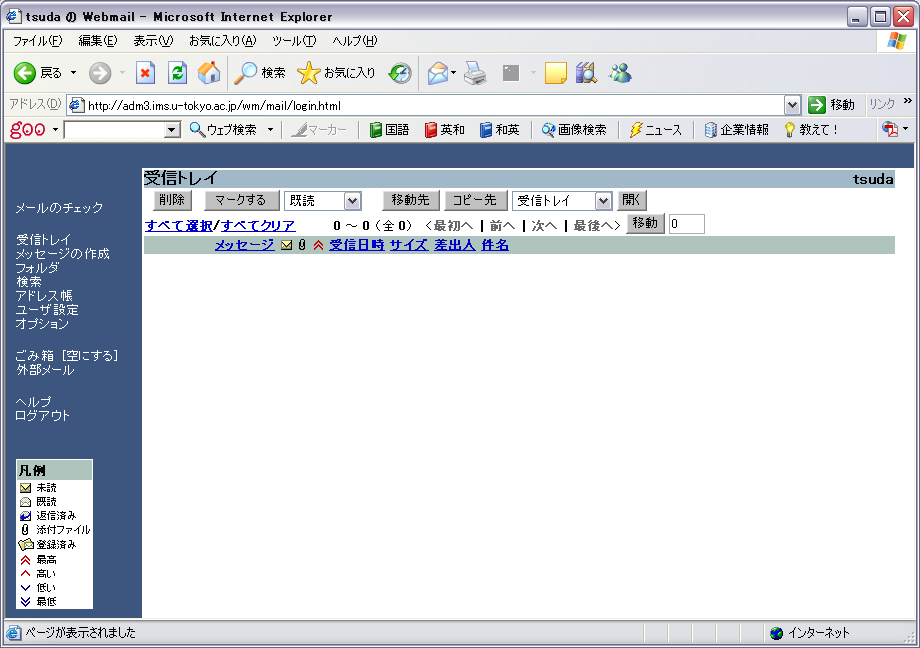The image size is (920, 648).
Task: Click 画像検索 image search button
Action: [x=574, y=130]
